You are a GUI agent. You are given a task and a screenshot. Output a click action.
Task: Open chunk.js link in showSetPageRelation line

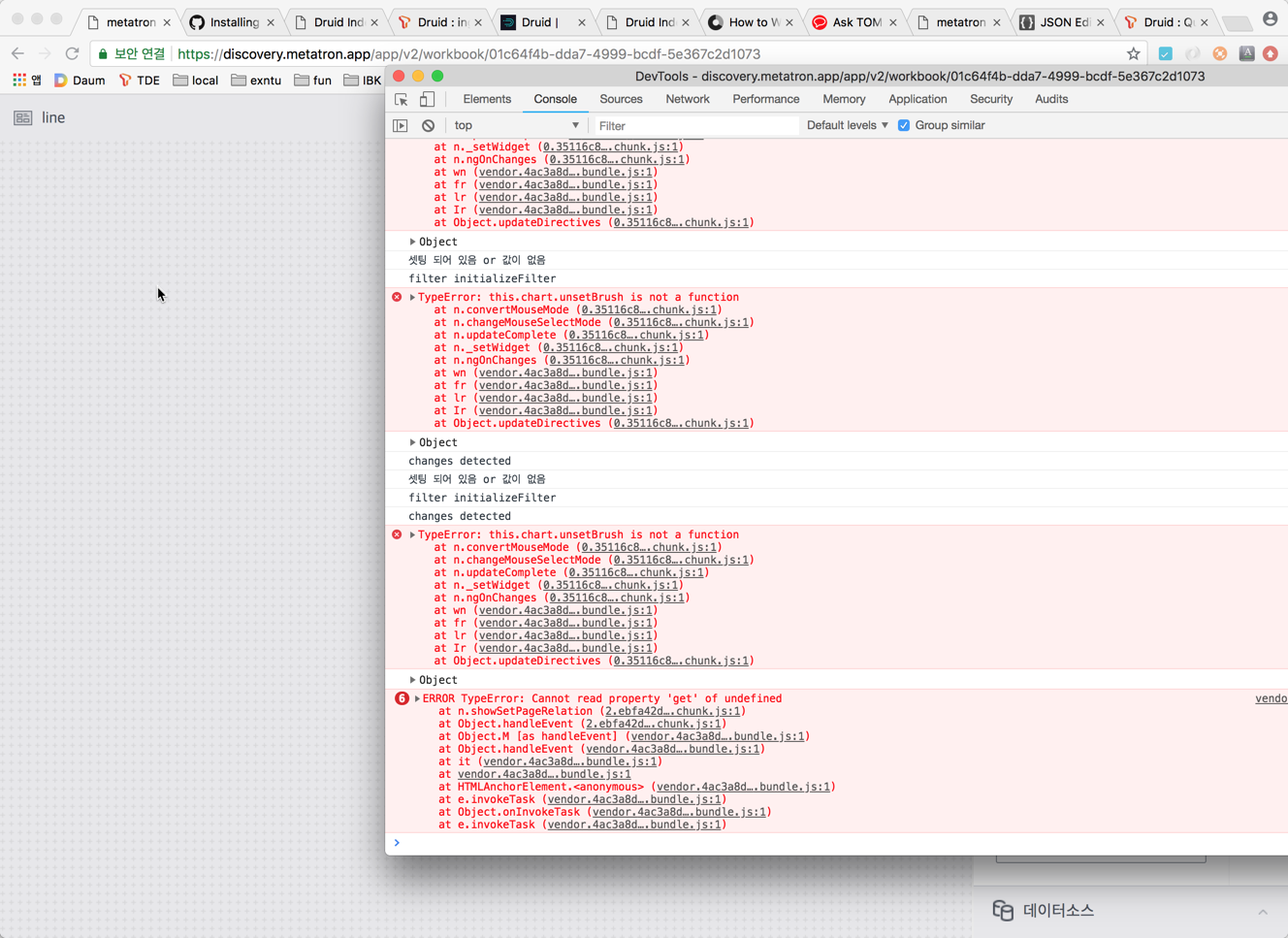pyautogui.click(x=673, y=711)
